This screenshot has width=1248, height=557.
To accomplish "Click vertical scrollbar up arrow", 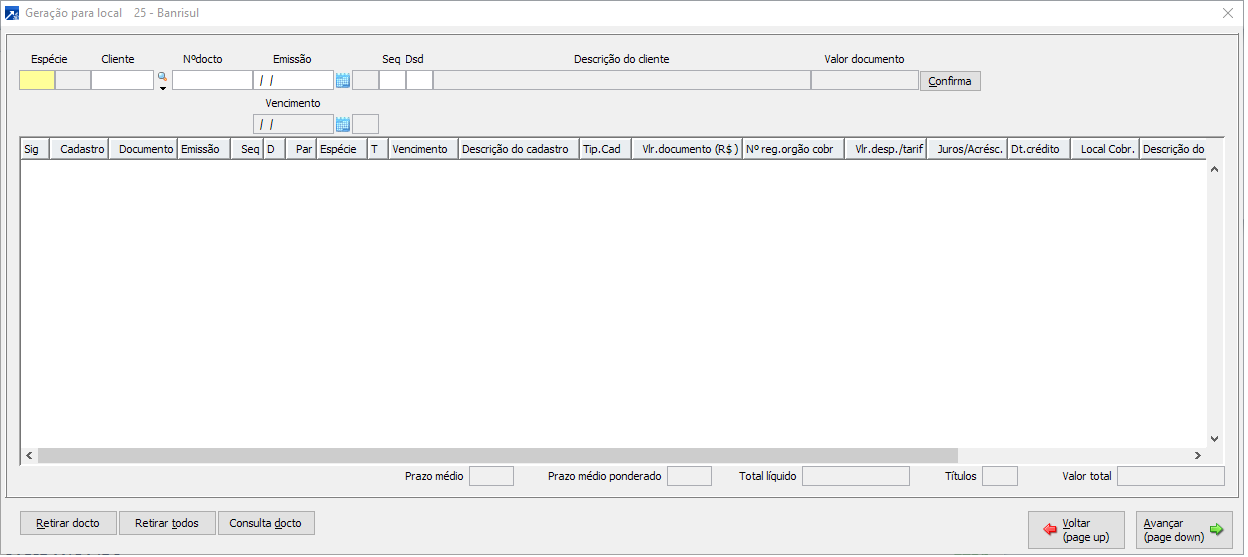I will 1215,169.
